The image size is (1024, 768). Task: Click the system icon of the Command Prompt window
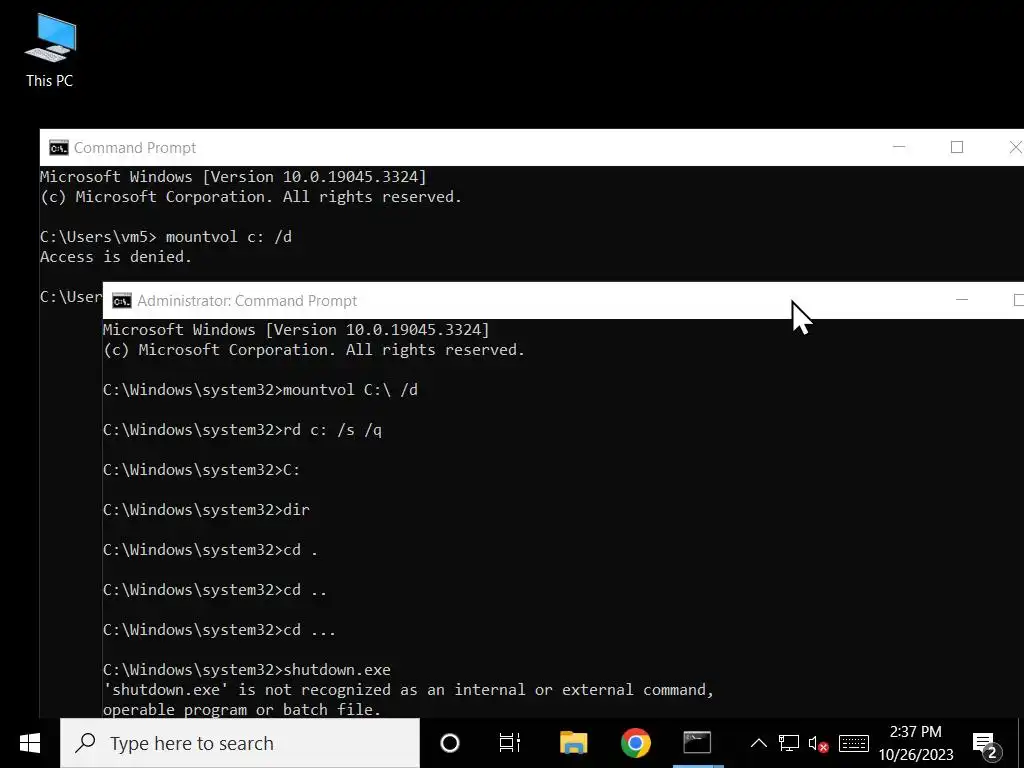click(x=59, y=148)
